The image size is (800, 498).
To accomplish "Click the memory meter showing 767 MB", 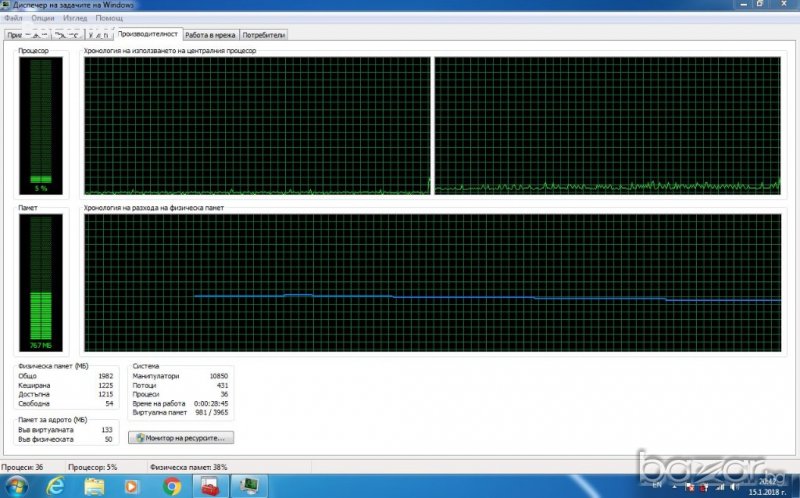I will [x=40, y=282].
